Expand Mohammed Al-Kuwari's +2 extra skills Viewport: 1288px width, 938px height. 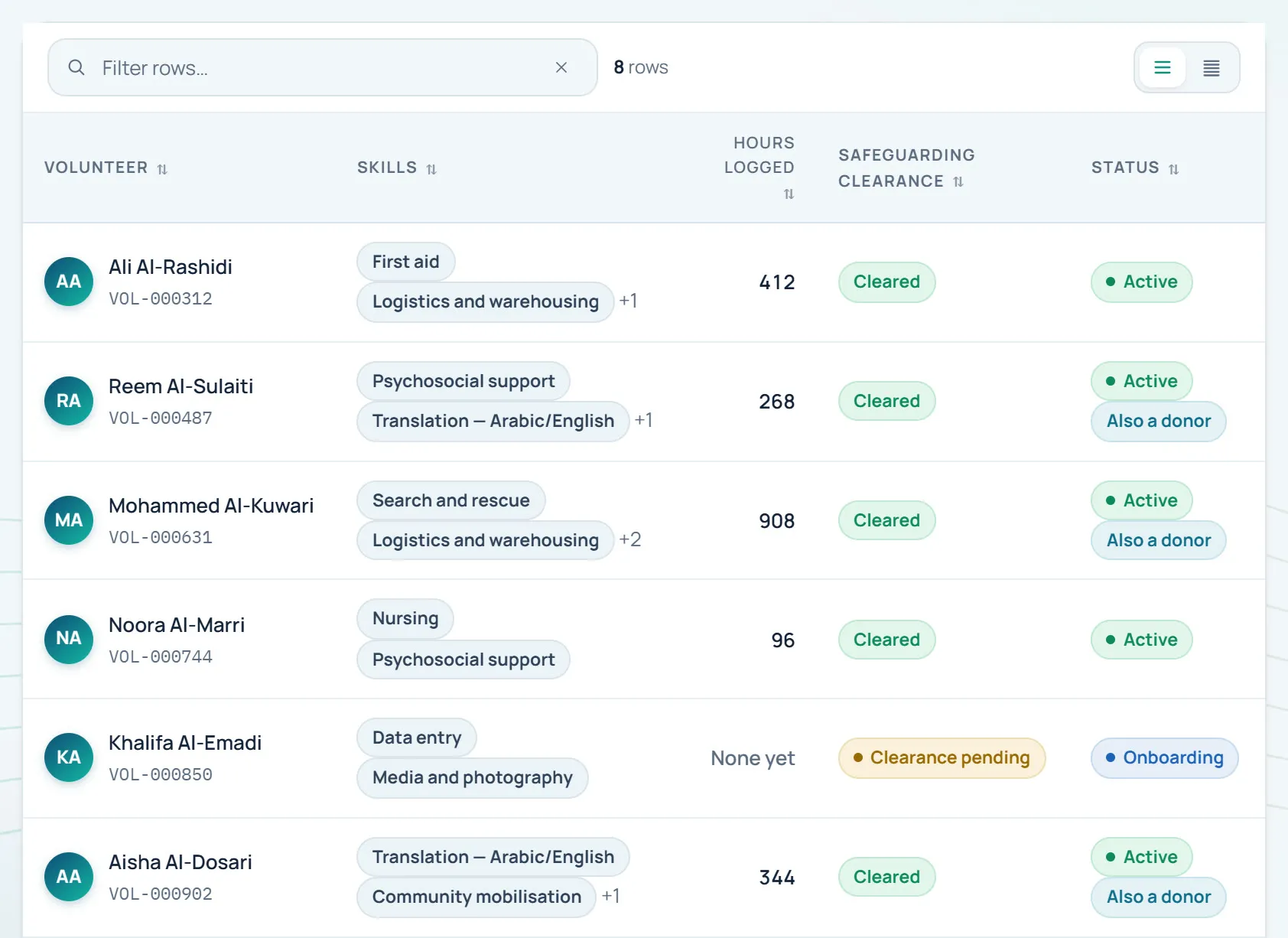tap(630, 539)
